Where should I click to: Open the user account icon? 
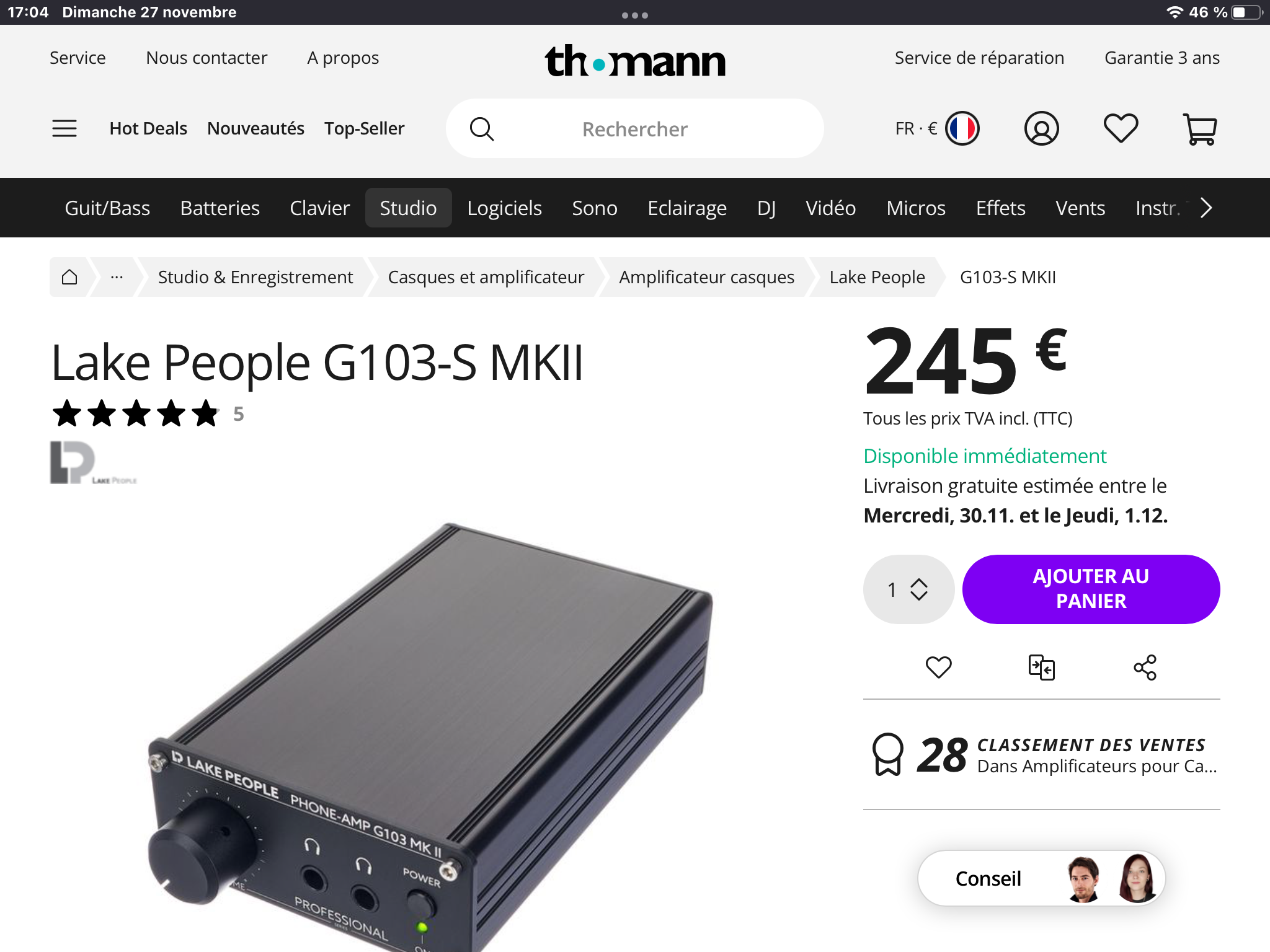(1041, 128)
